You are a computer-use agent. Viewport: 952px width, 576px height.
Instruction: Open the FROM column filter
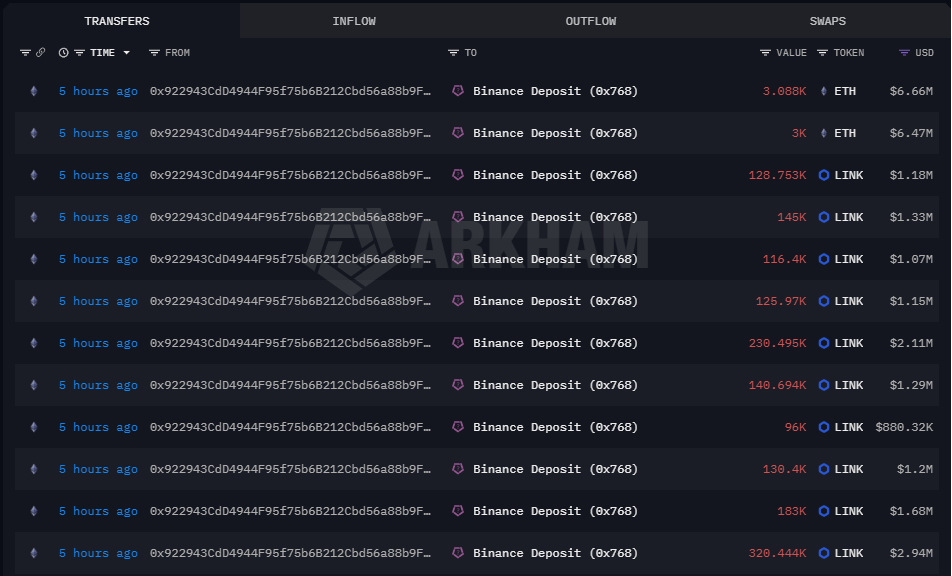coord(154,53)
